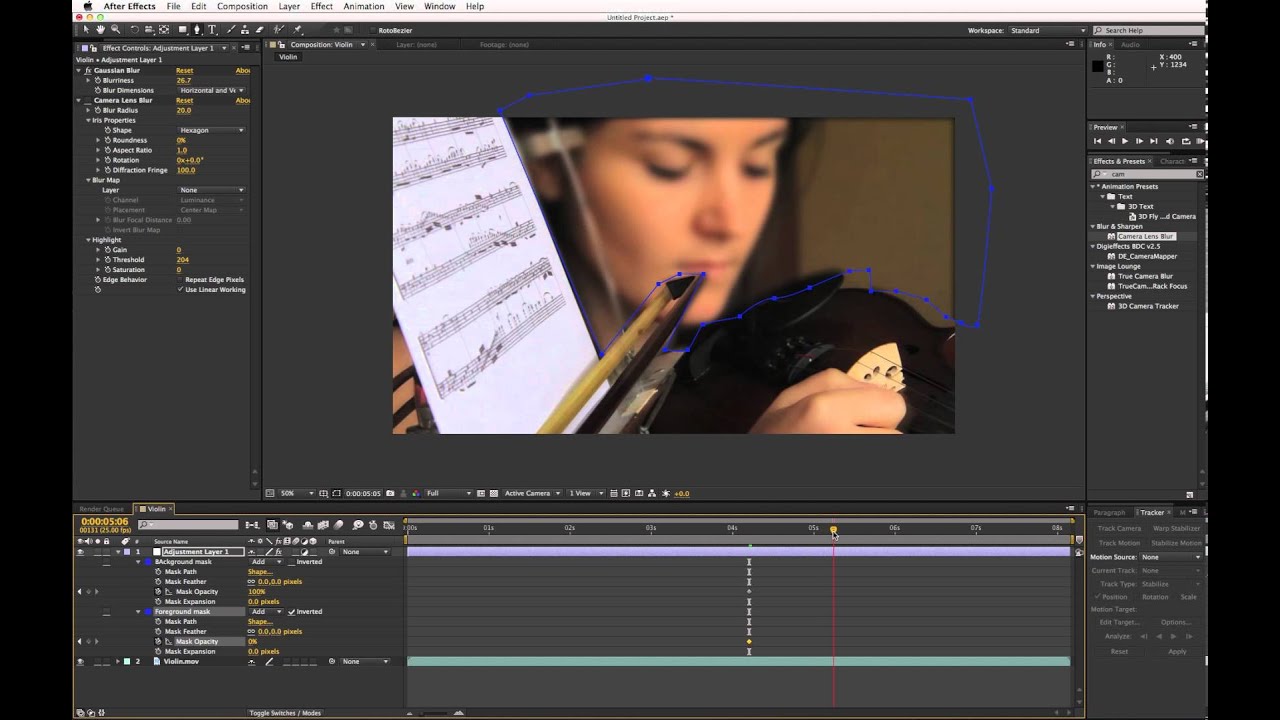This screenshot has width=1280, height=720.
Task: Select the Eraser tool
Action: coord(259,30)
